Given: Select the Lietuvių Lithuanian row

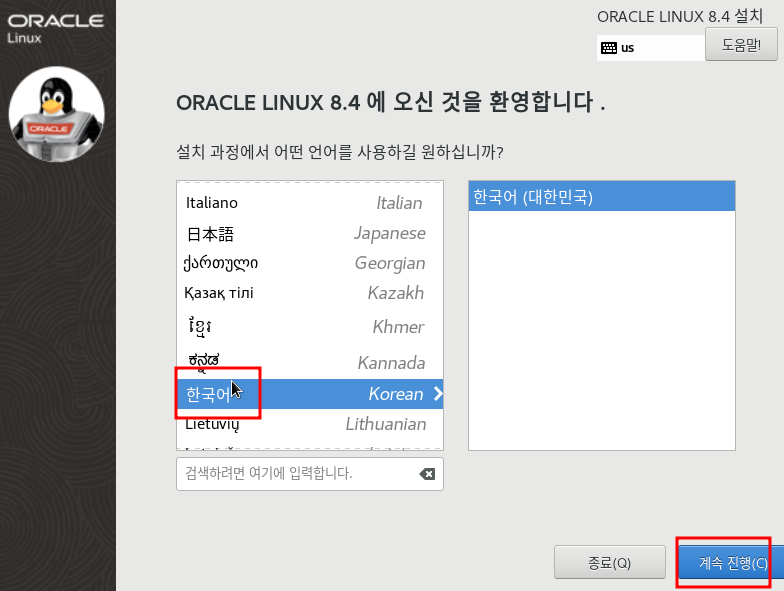Looking at the screenshot, I should (x=310, y=424).
